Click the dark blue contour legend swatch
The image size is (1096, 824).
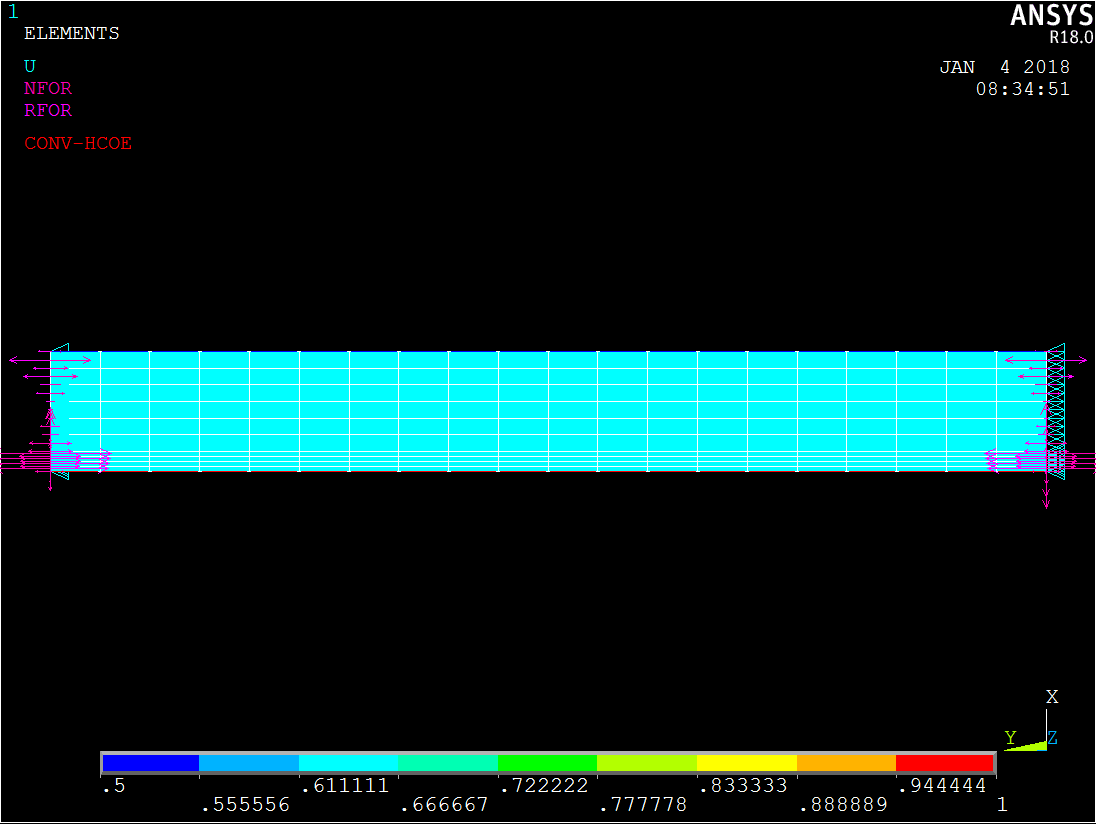(151, 763)
